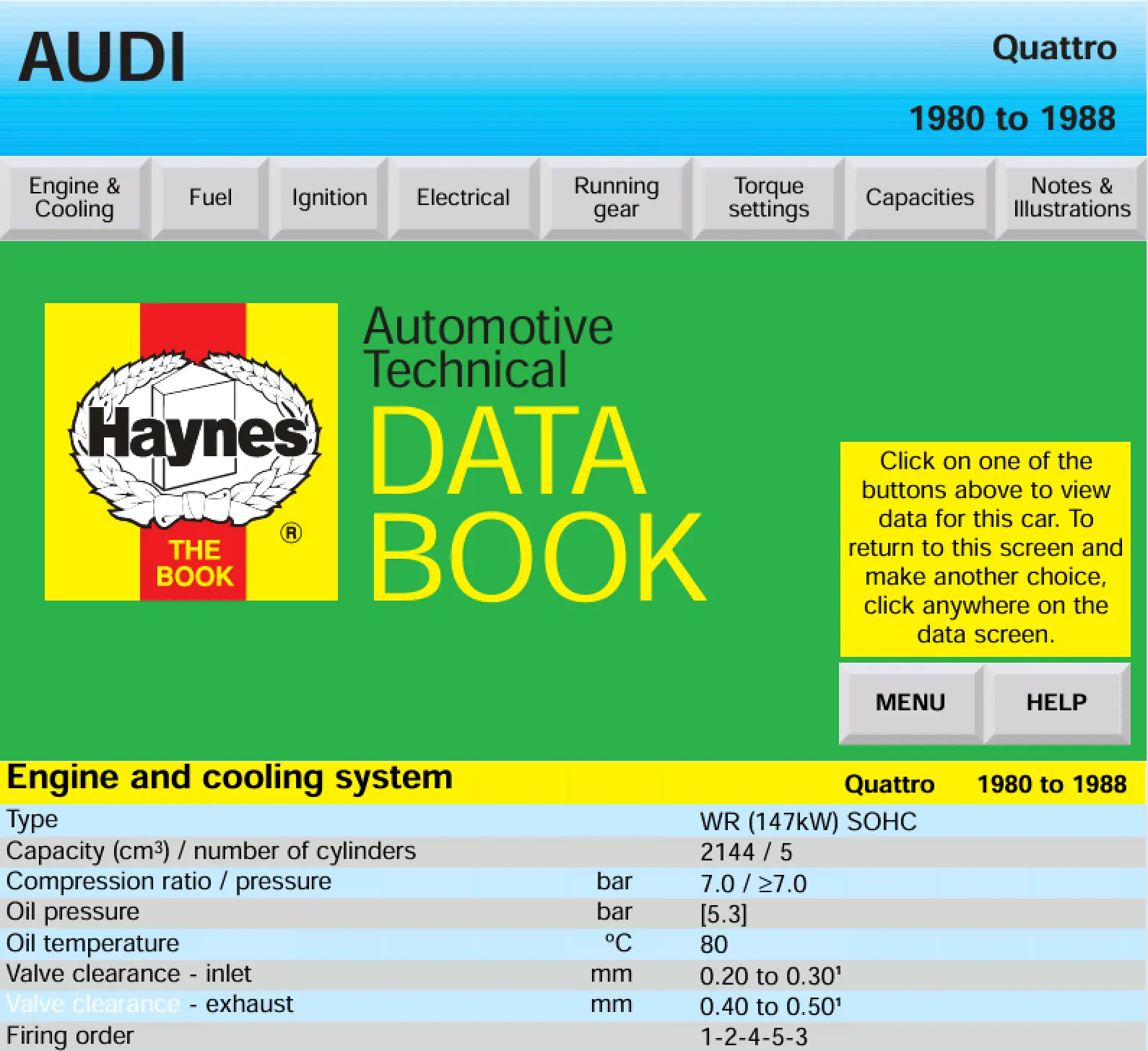The width and height of the screenshot is (1148, 1051).
Task: Open Torque settings data
Action: click(x=768, y=198)
